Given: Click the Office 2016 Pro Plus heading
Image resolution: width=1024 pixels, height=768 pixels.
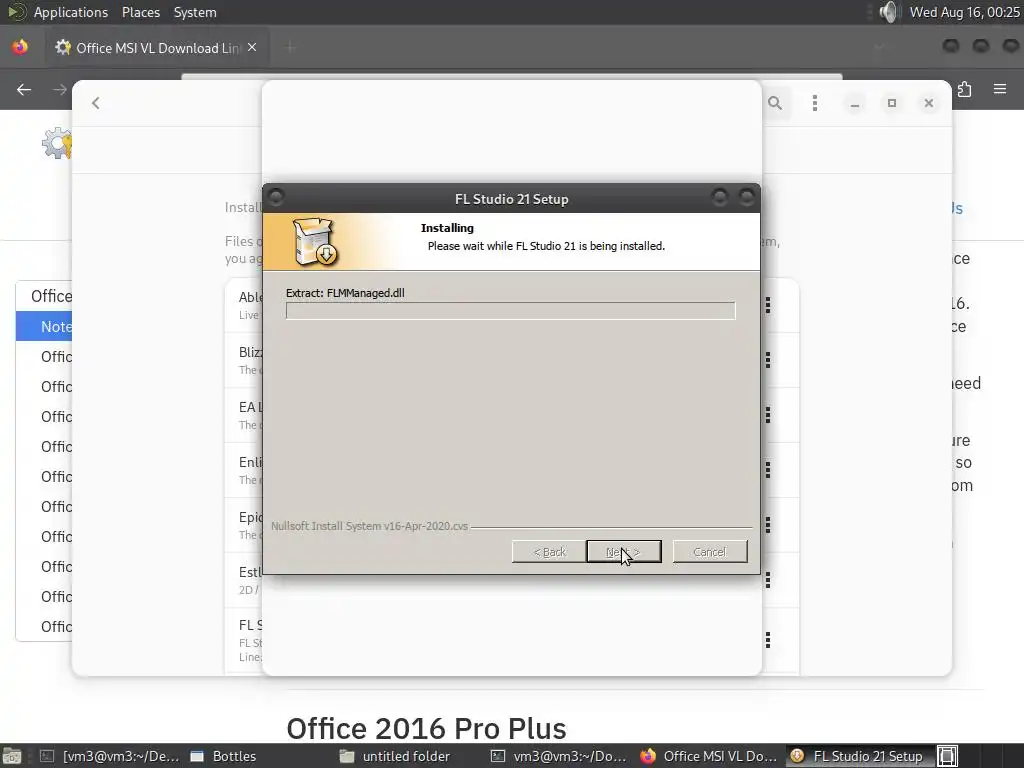Looking at the screenshot, I should pos(426,728).
